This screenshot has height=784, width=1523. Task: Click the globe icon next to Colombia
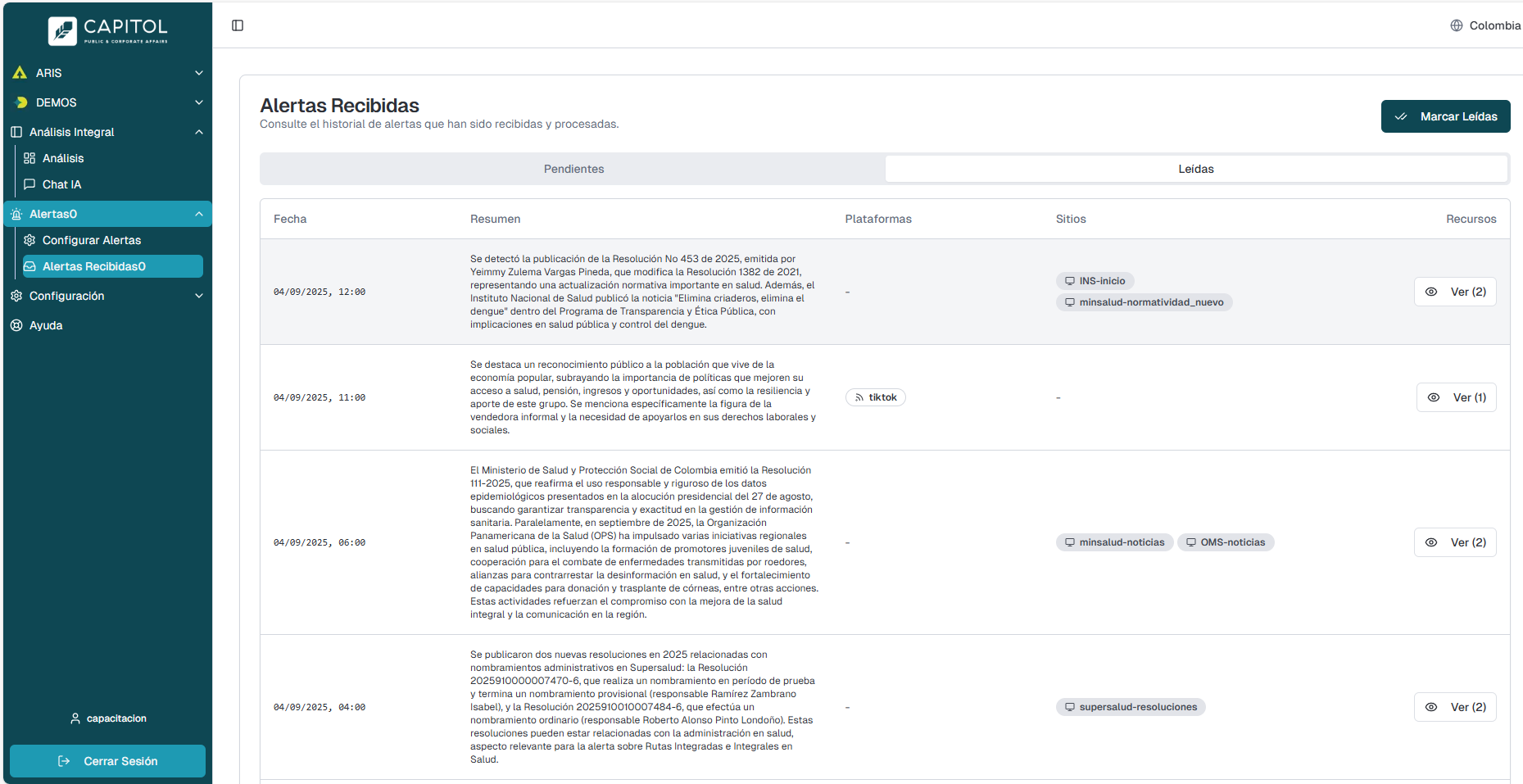tap(1456, 25)
